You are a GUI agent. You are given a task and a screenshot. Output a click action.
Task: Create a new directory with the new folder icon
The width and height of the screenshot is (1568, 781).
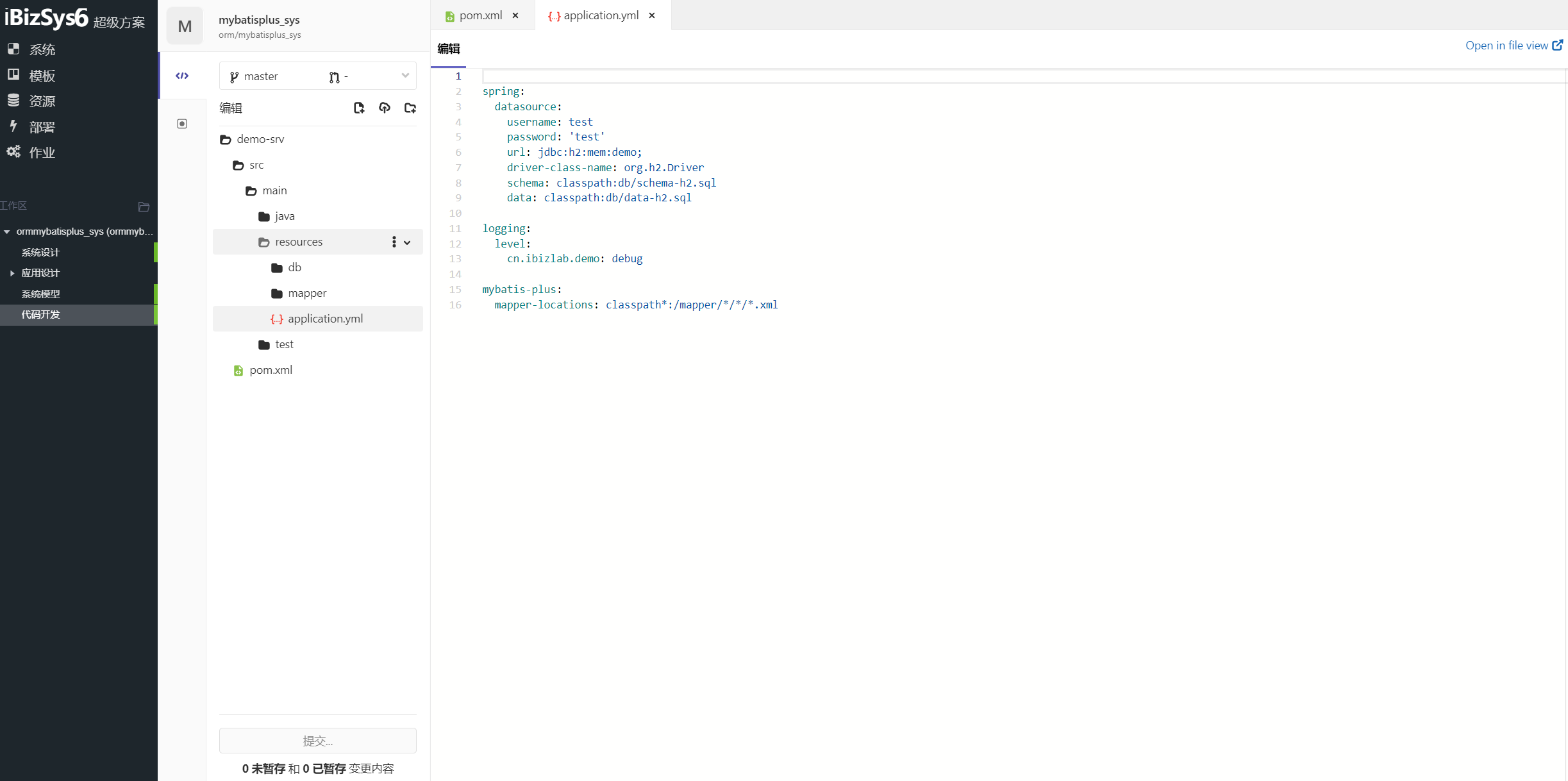click(410, 108)
